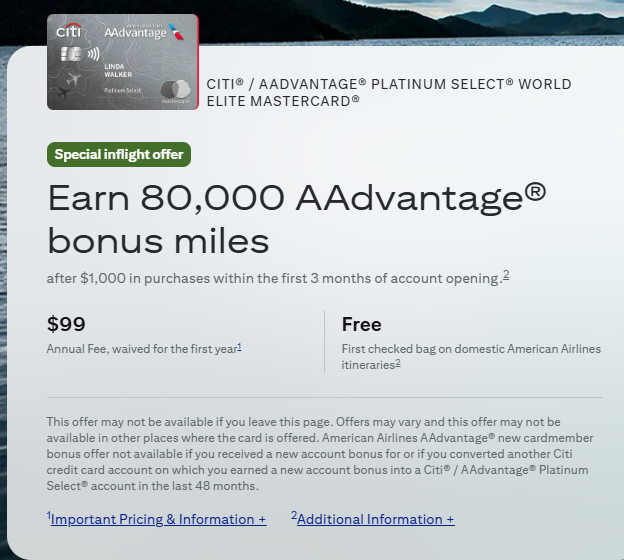Open footnote 2 after 'account opening'
624x560 pixels.
tap(506, 275)
